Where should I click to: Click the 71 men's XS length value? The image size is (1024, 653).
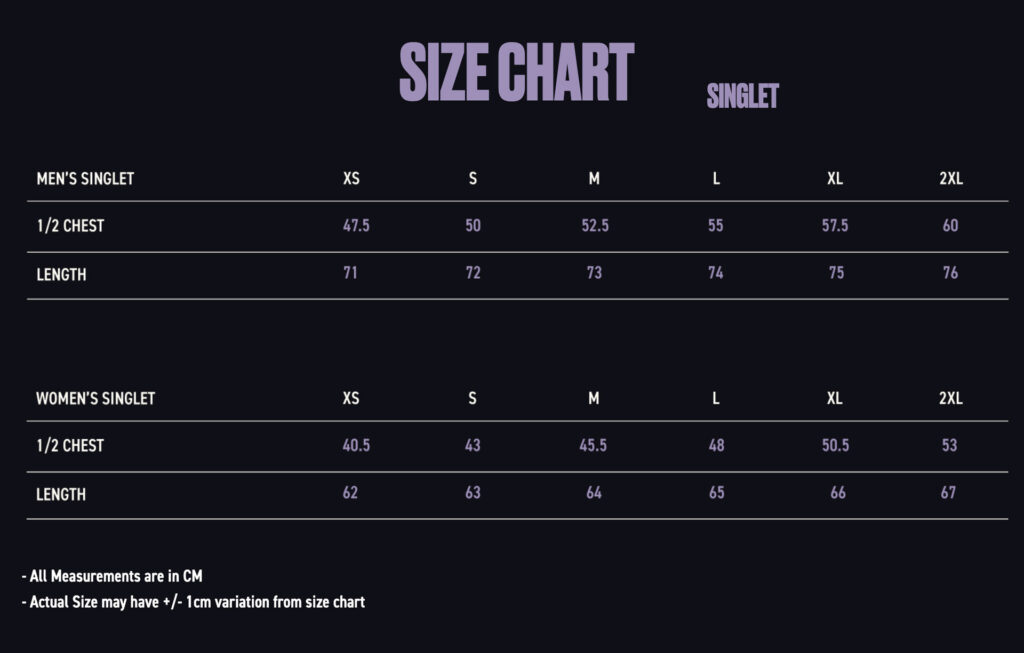351,273
